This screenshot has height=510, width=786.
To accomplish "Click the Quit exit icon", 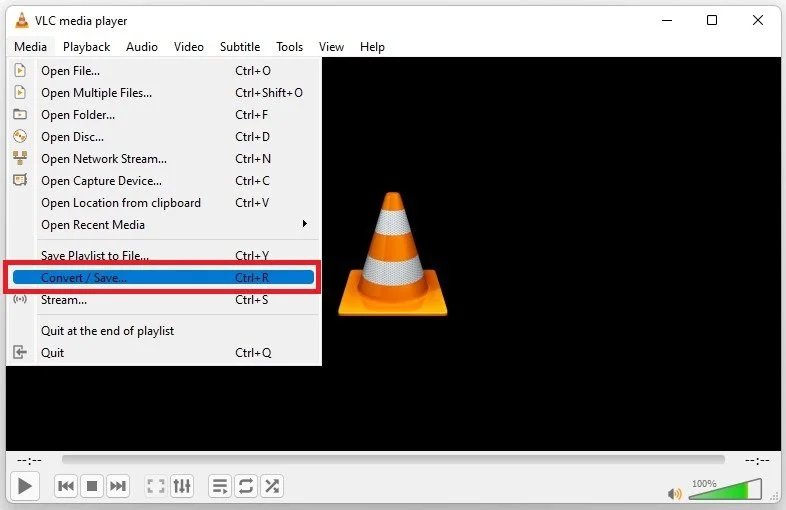I will 20,352.
